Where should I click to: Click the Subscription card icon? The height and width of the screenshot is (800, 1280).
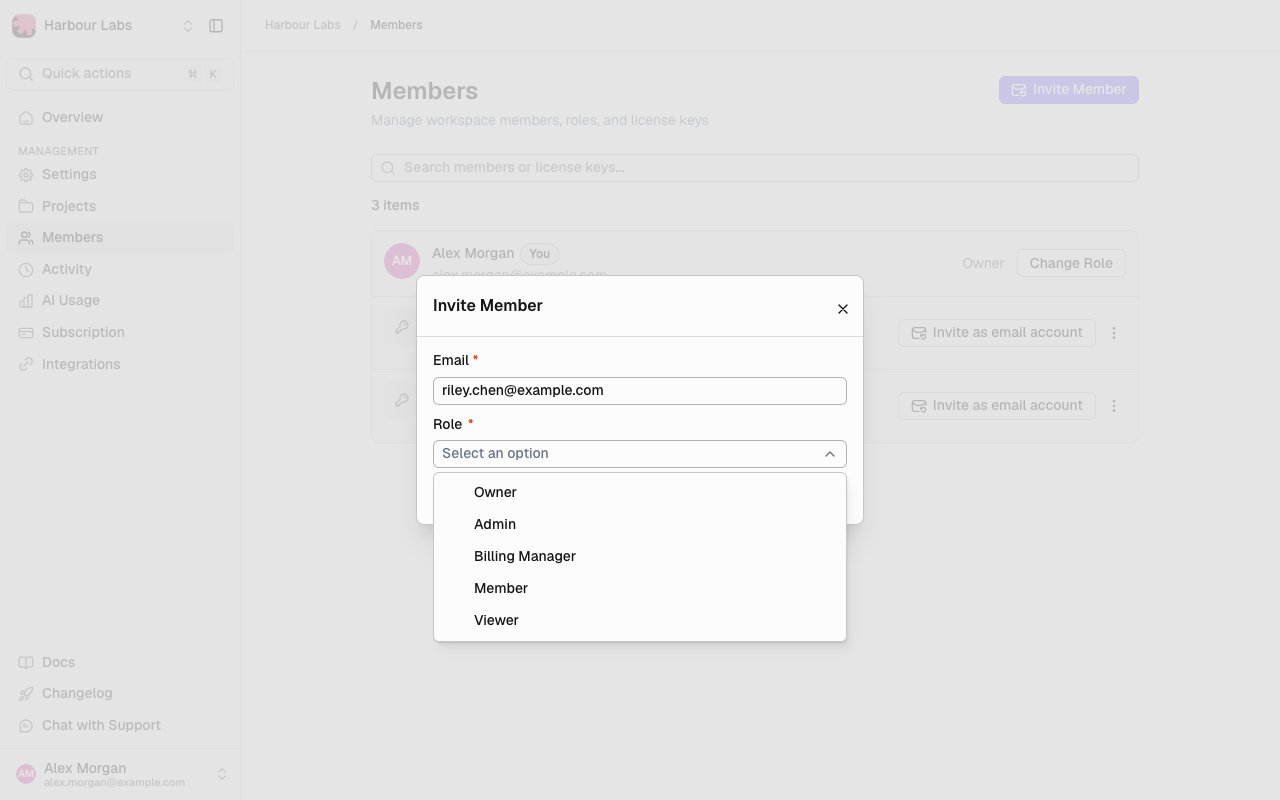click(x=26, y=332)
